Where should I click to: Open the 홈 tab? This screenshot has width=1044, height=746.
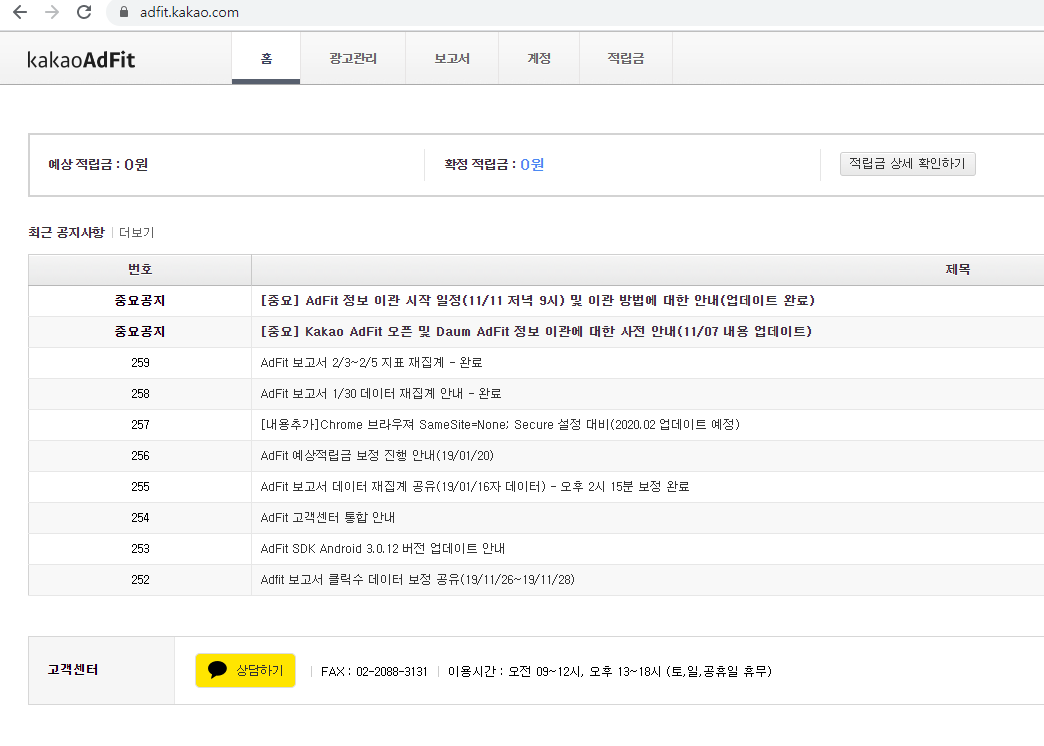point(266,59)
